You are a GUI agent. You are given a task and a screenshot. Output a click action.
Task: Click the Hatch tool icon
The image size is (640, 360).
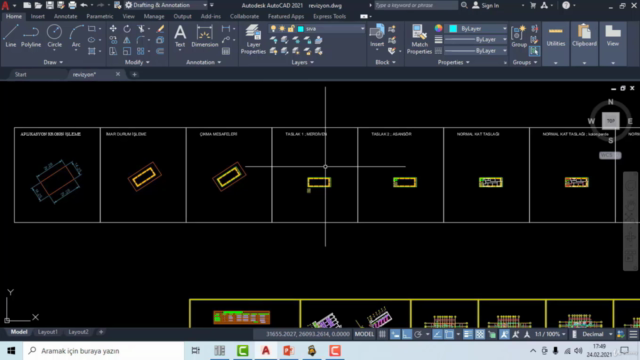tap(92, 51)
